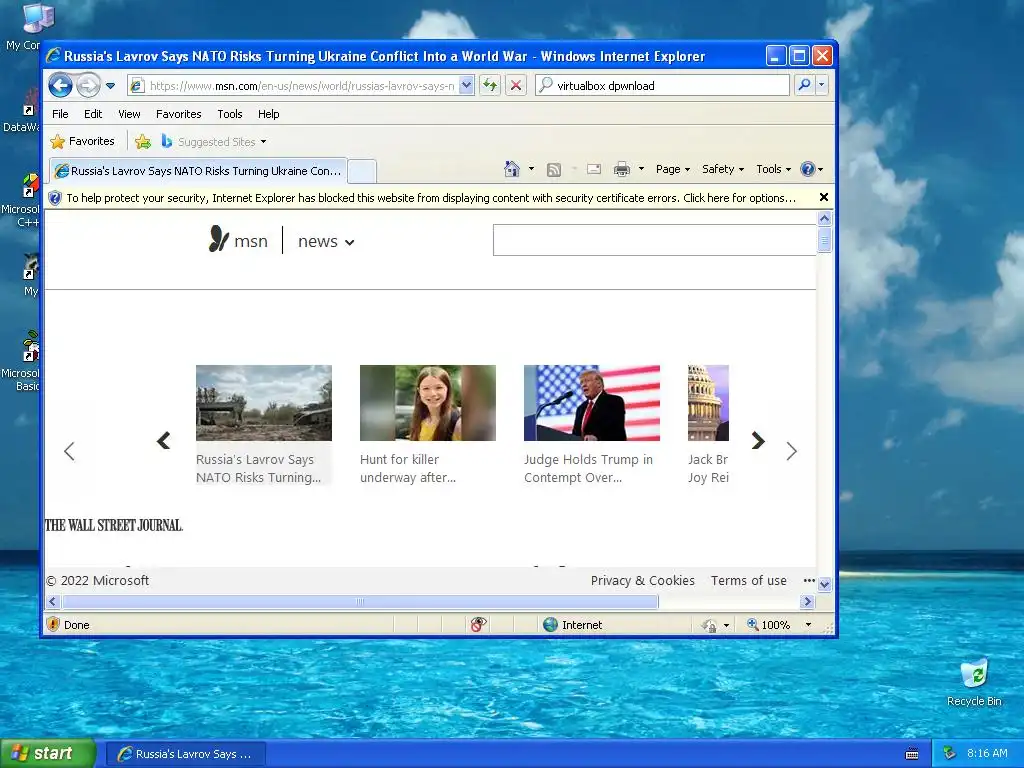Image resolution: width=1024 pixels, height=768 pixels.
Task: Click the vertical scrollbar down arrow
Action: coord(824,584)
